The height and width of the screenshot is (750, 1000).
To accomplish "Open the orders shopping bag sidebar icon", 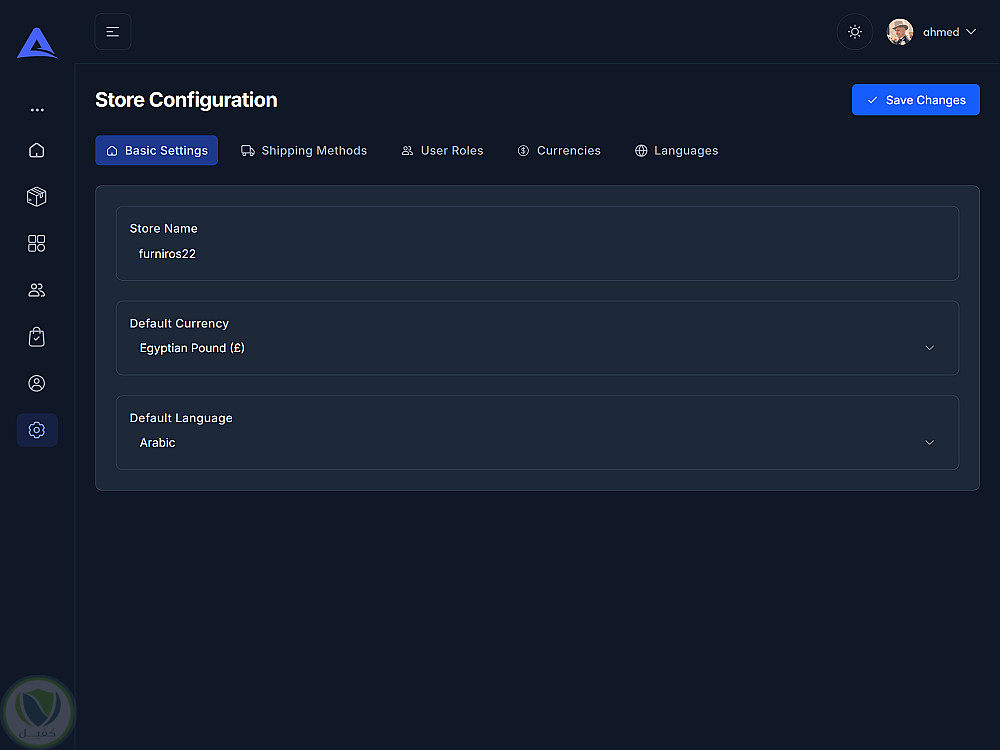I will [x=37, y=337].
